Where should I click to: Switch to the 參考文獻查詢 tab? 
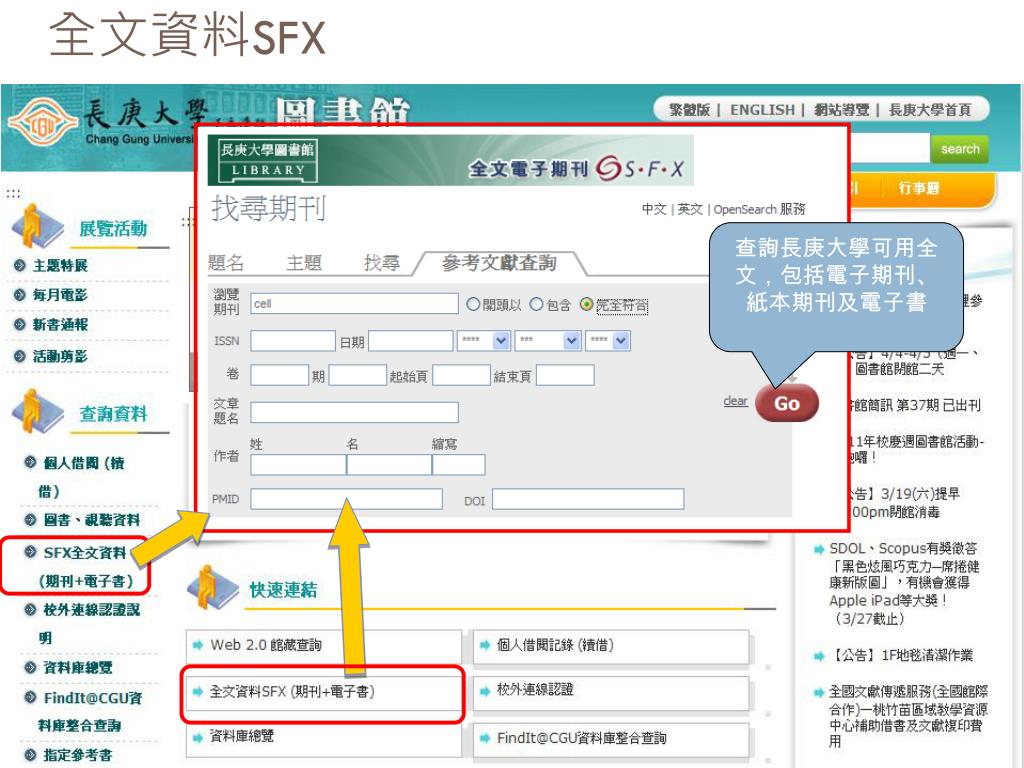(x=500, y=263)
